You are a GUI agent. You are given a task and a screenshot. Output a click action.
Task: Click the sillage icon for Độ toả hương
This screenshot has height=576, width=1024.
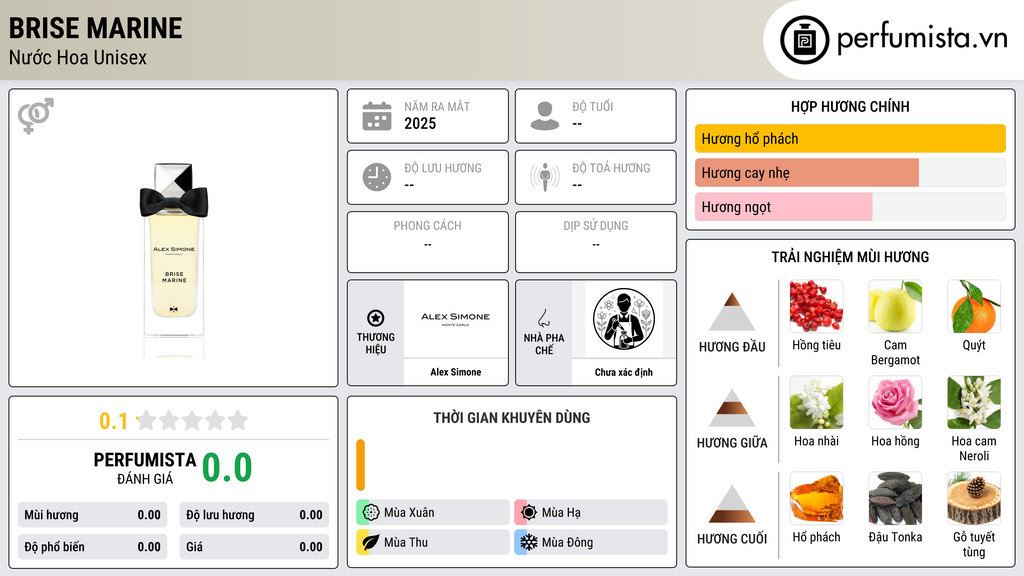[x=545, y=177]
